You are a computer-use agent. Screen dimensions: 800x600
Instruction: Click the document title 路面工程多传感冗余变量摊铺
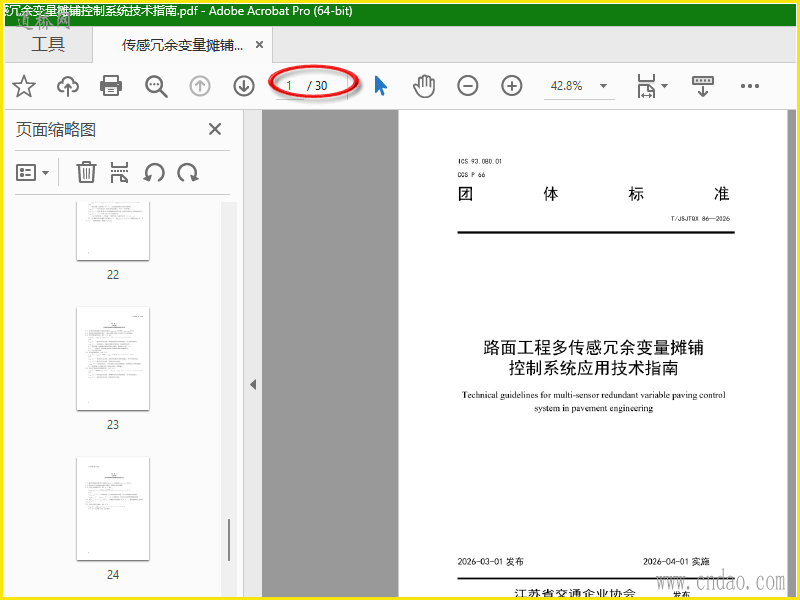(x=593, y=347)
